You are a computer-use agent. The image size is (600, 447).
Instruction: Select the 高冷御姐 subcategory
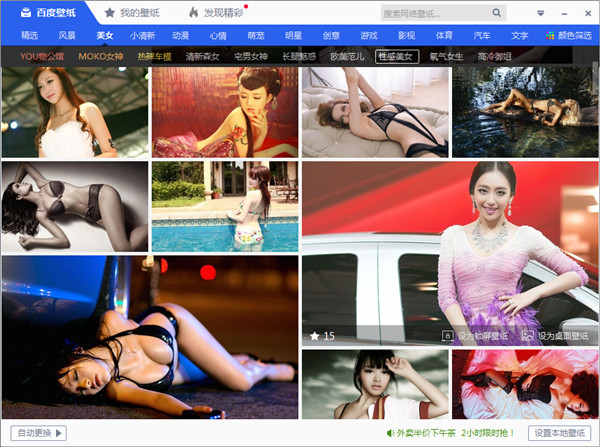tap(496, 57)
